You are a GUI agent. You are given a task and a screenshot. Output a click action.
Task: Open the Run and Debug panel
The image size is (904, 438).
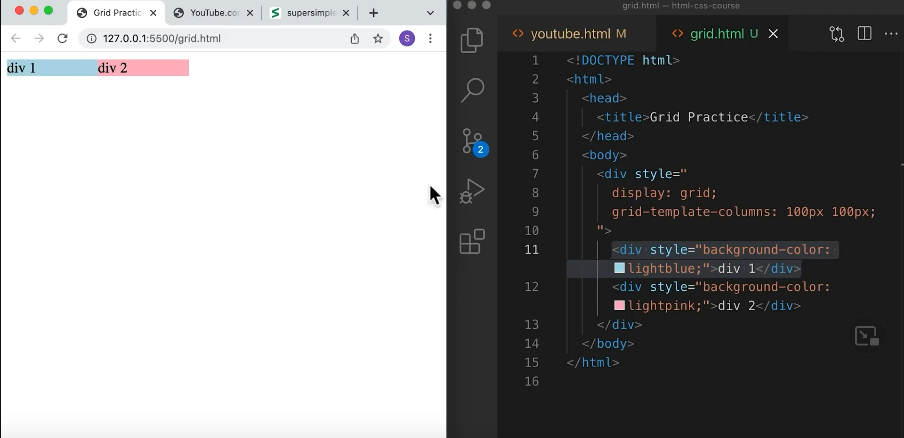tap(472, 191)
